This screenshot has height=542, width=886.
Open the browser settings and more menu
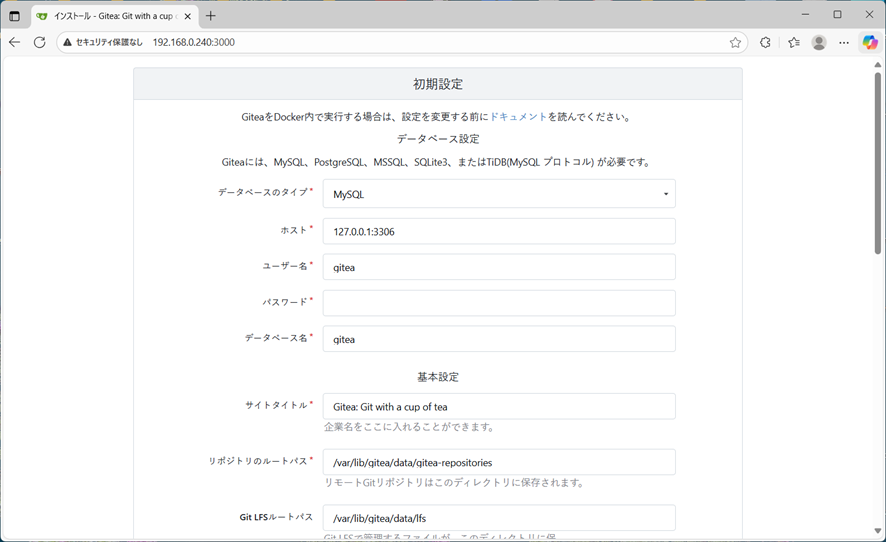click(x=844, y=42)
